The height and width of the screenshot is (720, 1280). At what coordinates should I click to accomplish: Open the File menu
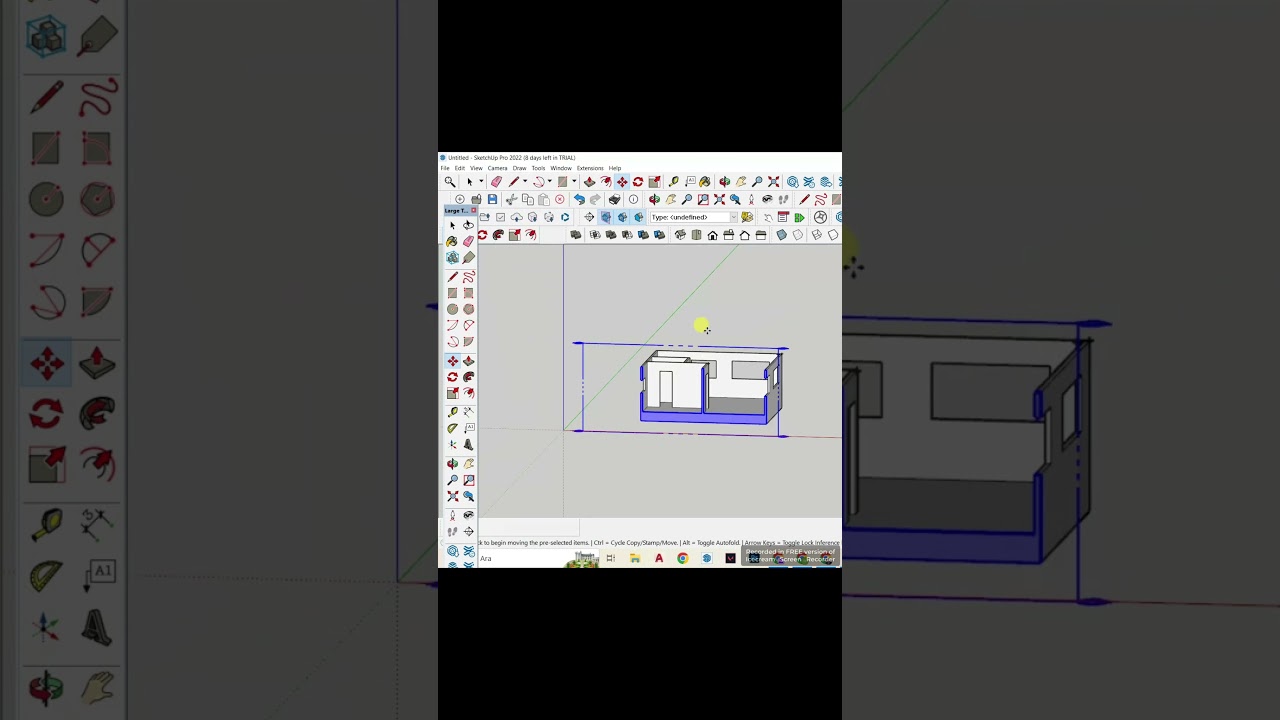(445, 168)
